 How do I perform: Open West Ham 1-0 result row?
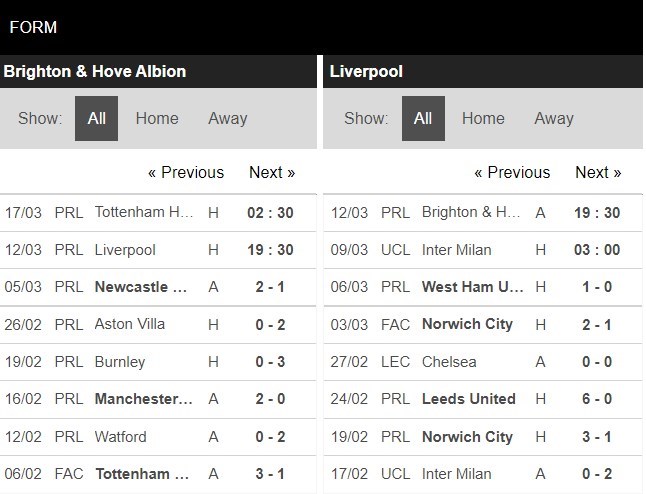[x=483, y=287]
